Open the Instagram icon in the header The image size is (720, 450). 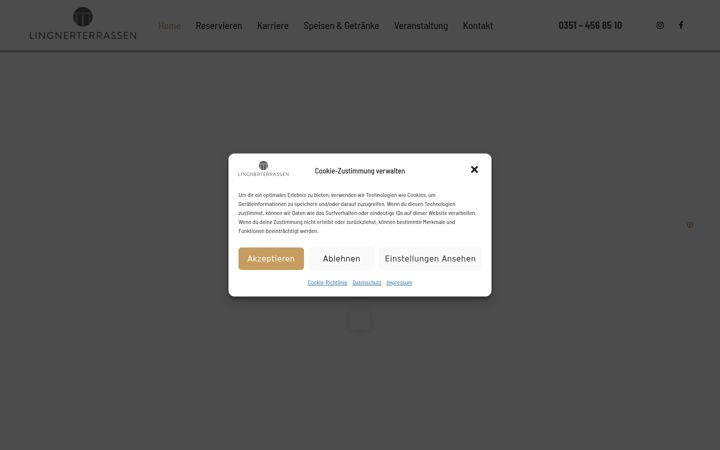click(660, 25)
